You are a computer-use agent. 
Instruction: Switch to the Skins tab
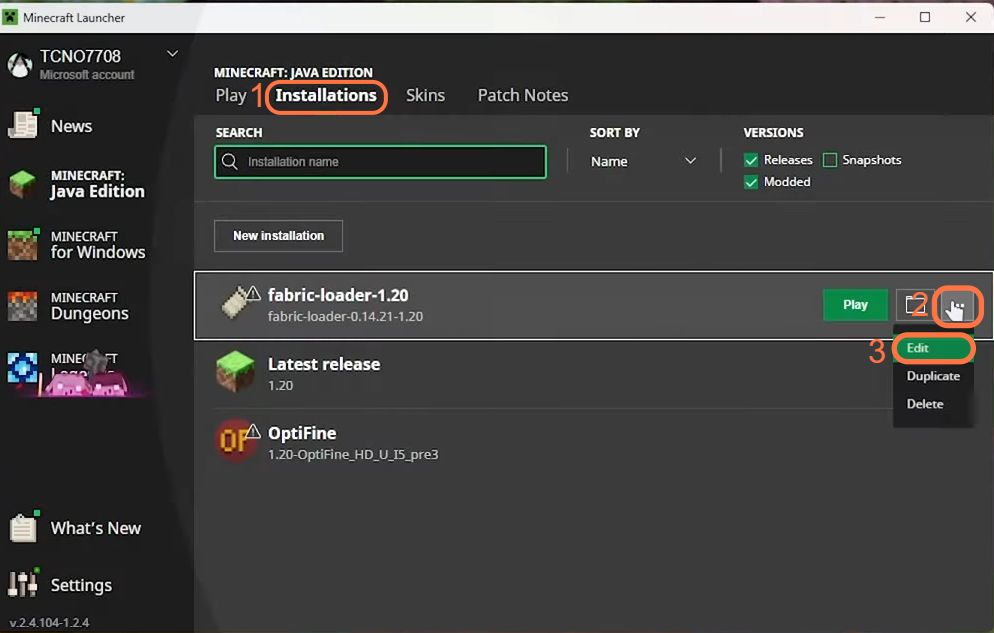(425, 95)
